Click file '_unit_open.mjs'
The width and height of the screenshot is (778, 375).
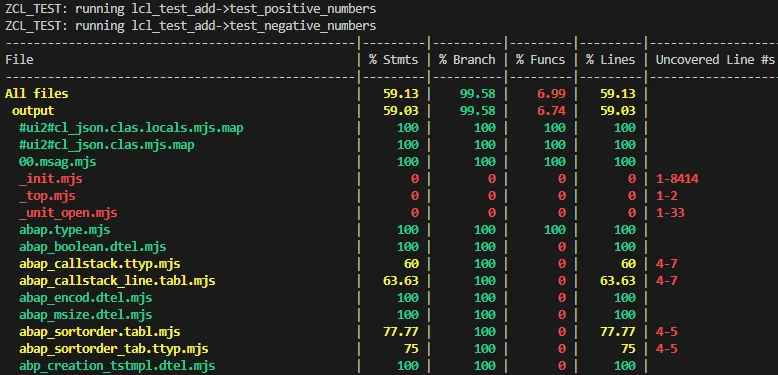pos(68,213)
